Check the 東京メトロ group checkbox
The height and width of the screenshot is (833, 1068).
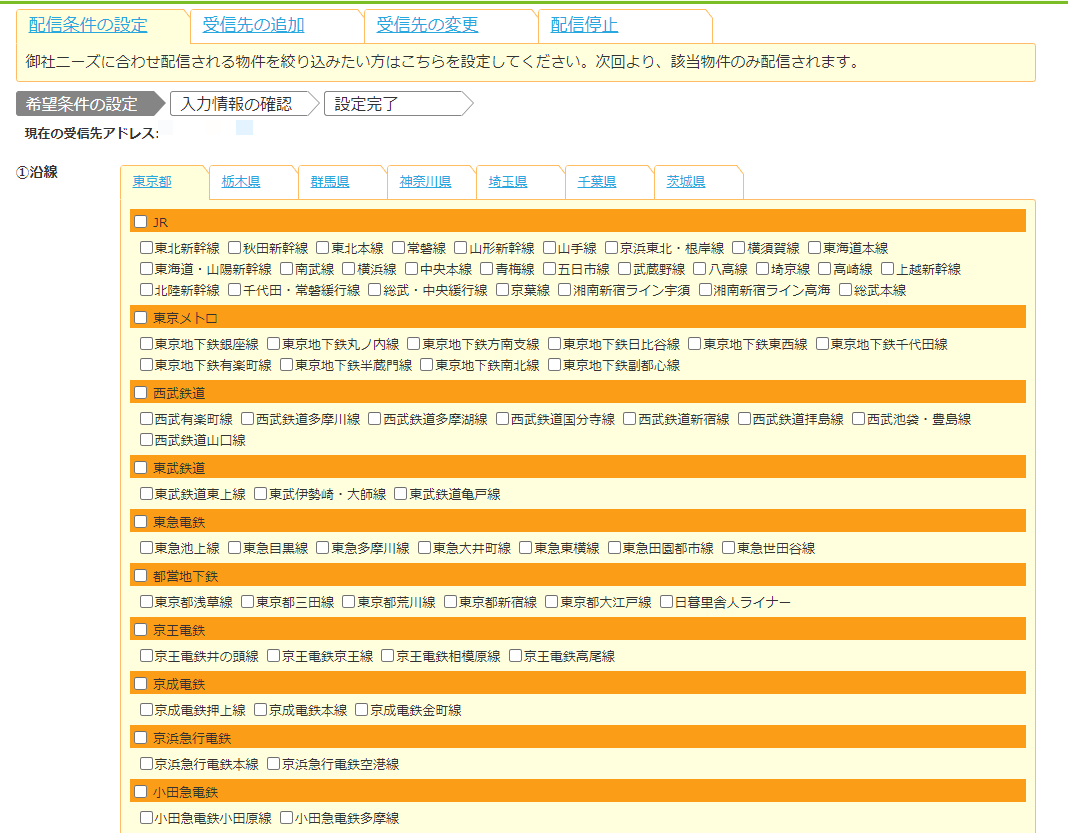pos(141,317)
